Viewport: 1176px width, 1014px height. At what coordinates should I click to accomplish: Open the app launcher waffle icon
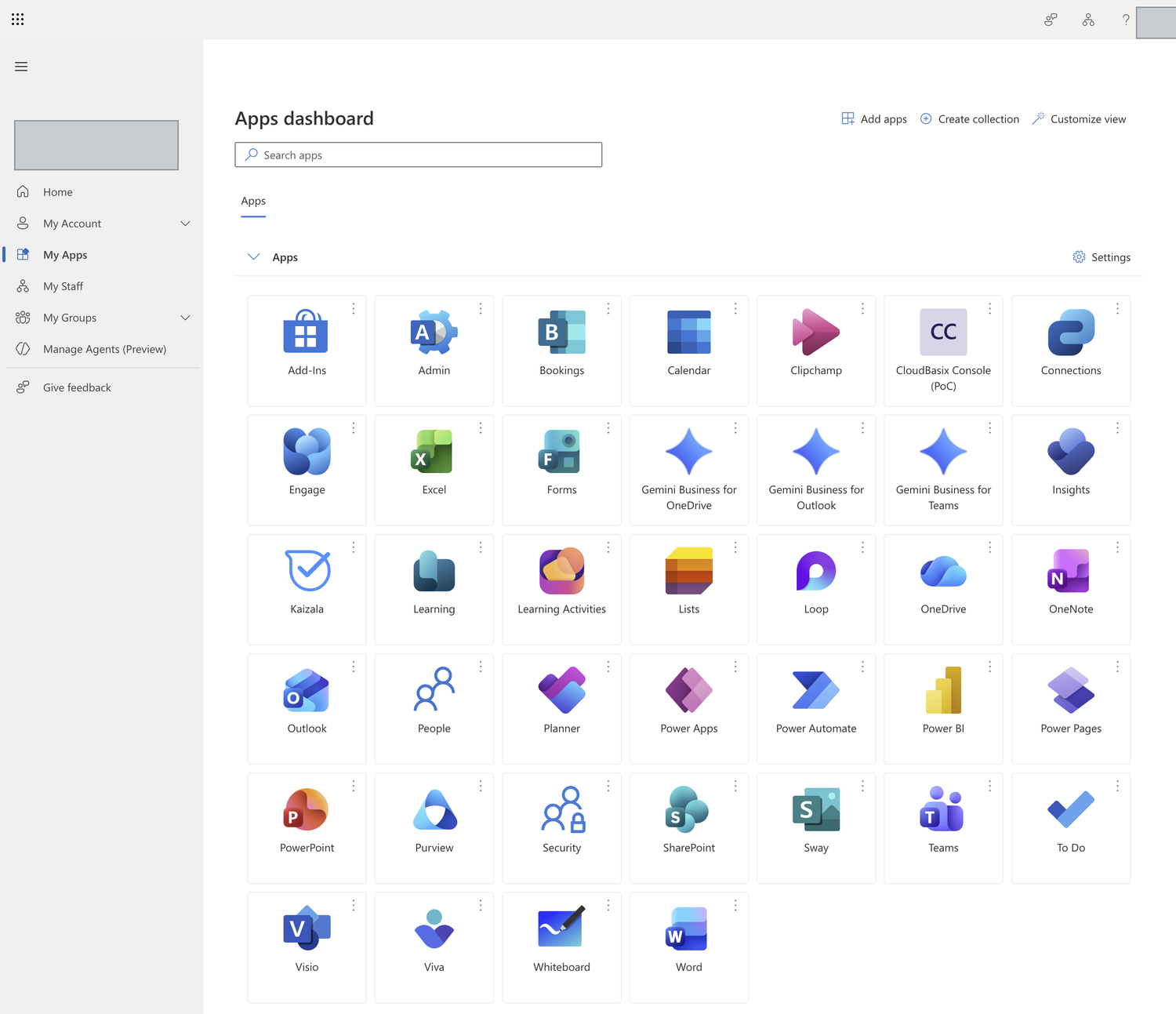[18, 19]
